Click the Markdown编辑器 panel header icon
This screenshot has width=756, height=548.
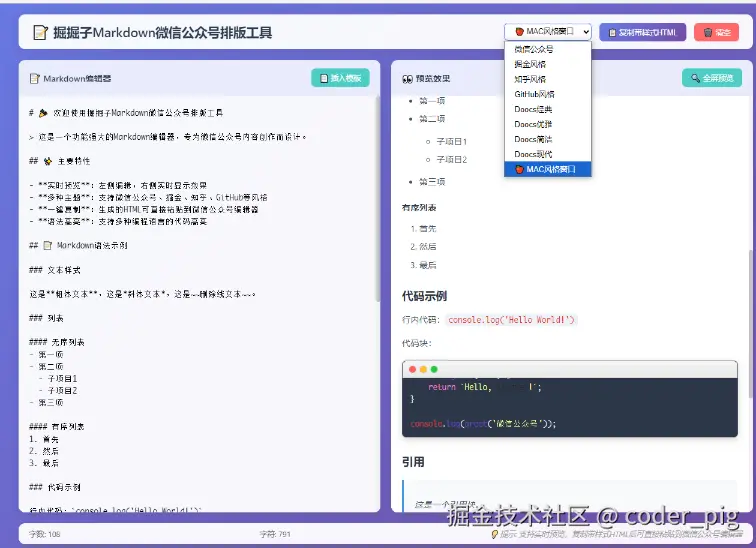tap(35, 79)
